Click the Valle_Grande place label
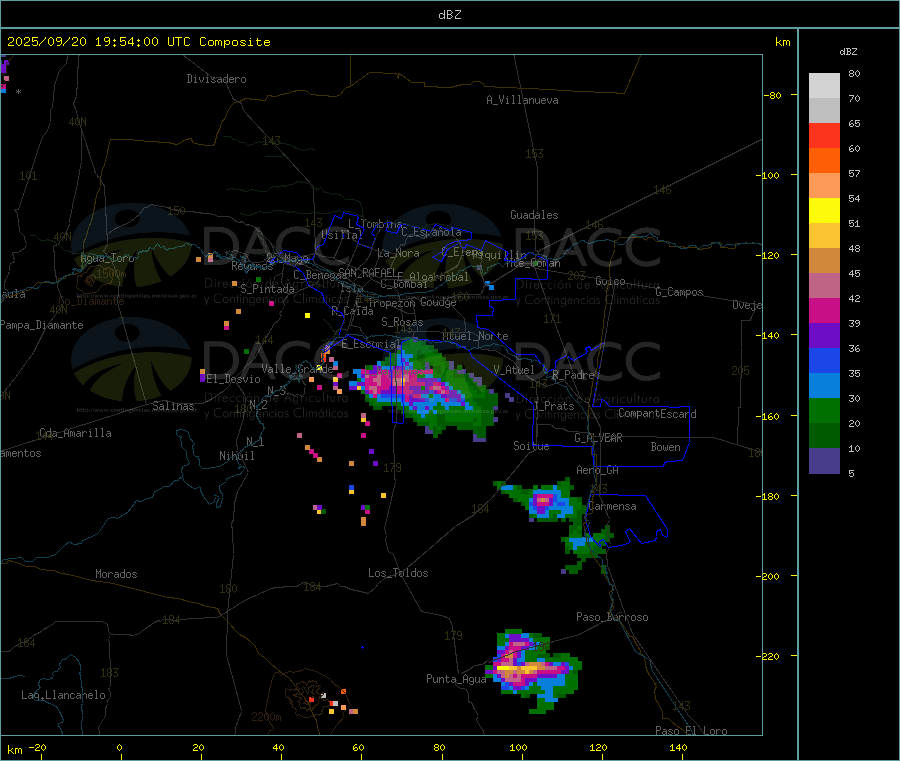The height and width of the screenshot is (761, 900). coord(297,368)
